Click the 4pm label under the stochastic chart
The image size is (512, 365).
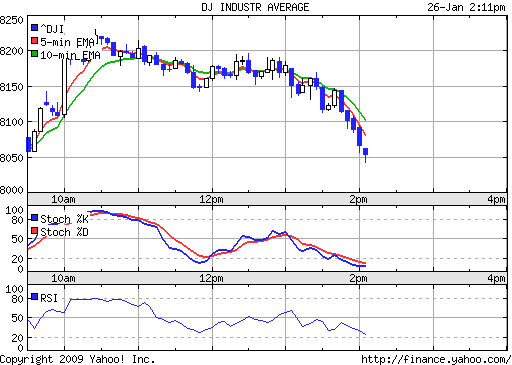(496, 278)
